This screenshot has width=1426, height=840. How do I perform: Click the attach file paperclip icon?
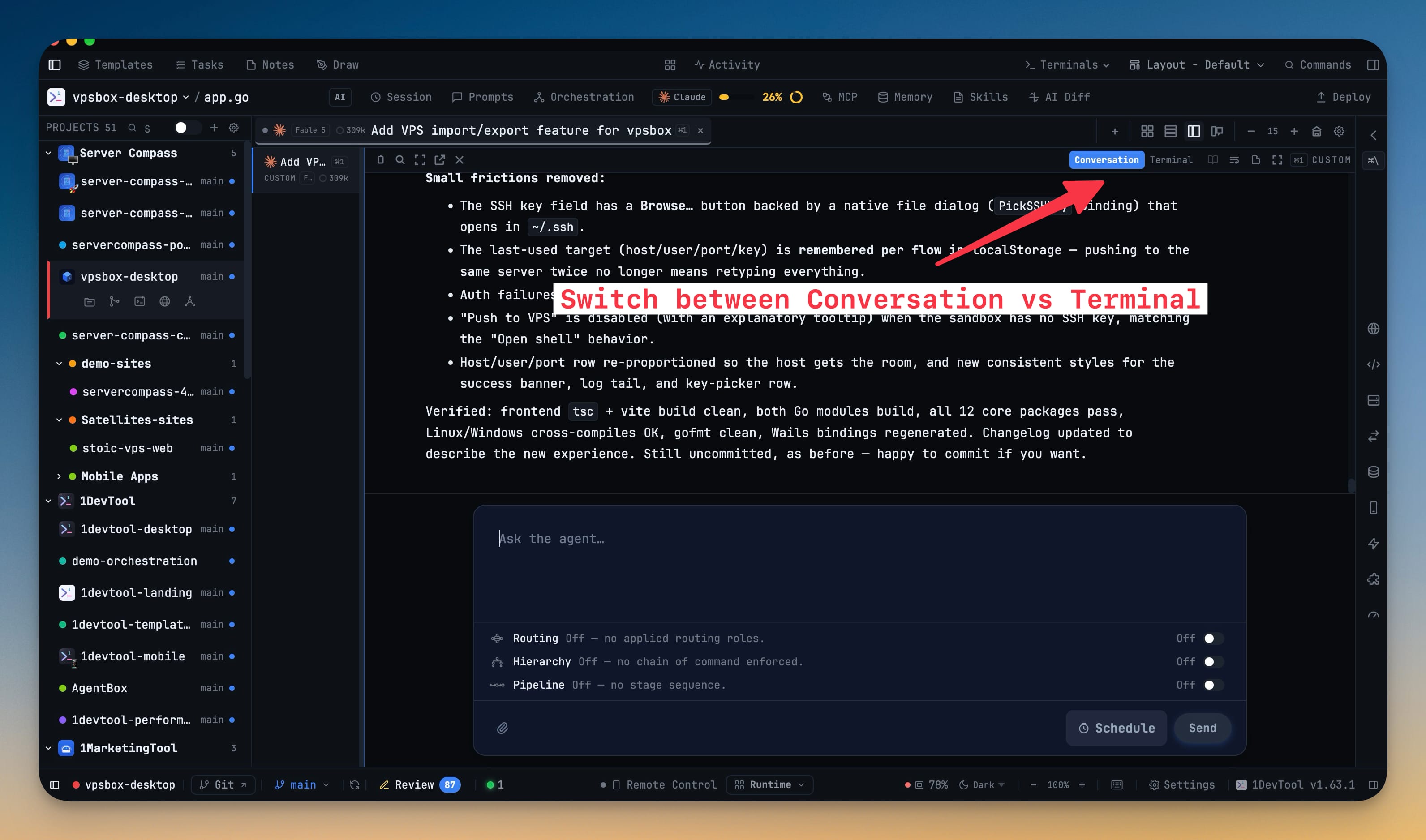(503, 728)
